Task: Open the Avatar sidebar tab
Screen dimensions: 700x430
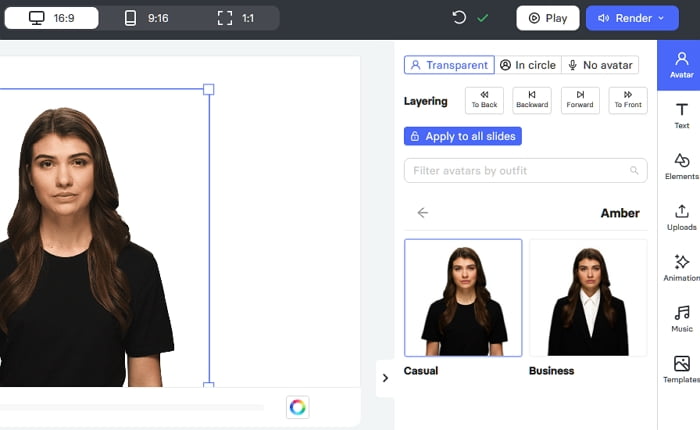Action: pos(681,65)
